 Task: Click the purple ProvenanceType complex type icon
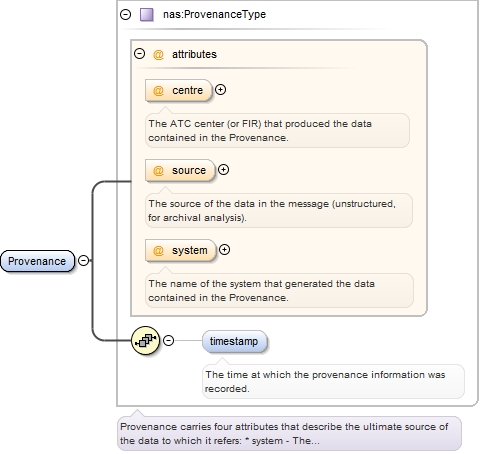pos(147,15)
